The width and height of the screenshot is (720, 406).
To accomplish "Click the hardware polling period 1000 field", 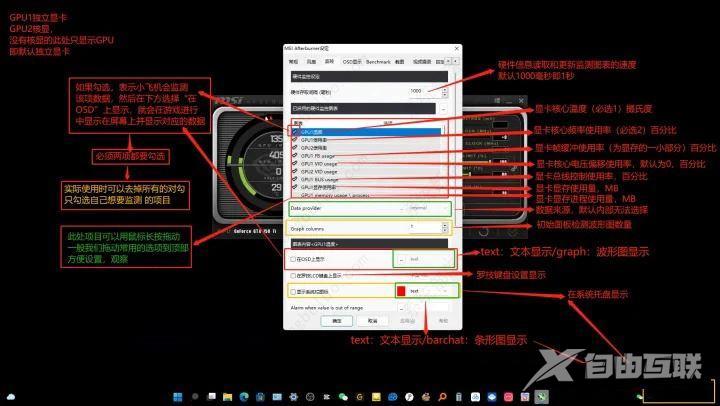I will coord(425,92).
